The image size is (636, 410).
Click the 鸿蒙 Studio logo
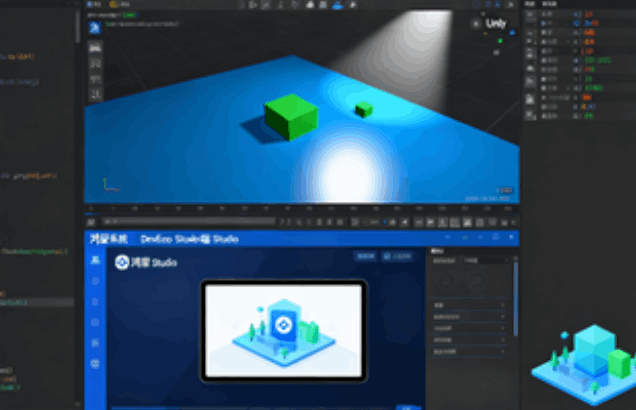(146, 262)
